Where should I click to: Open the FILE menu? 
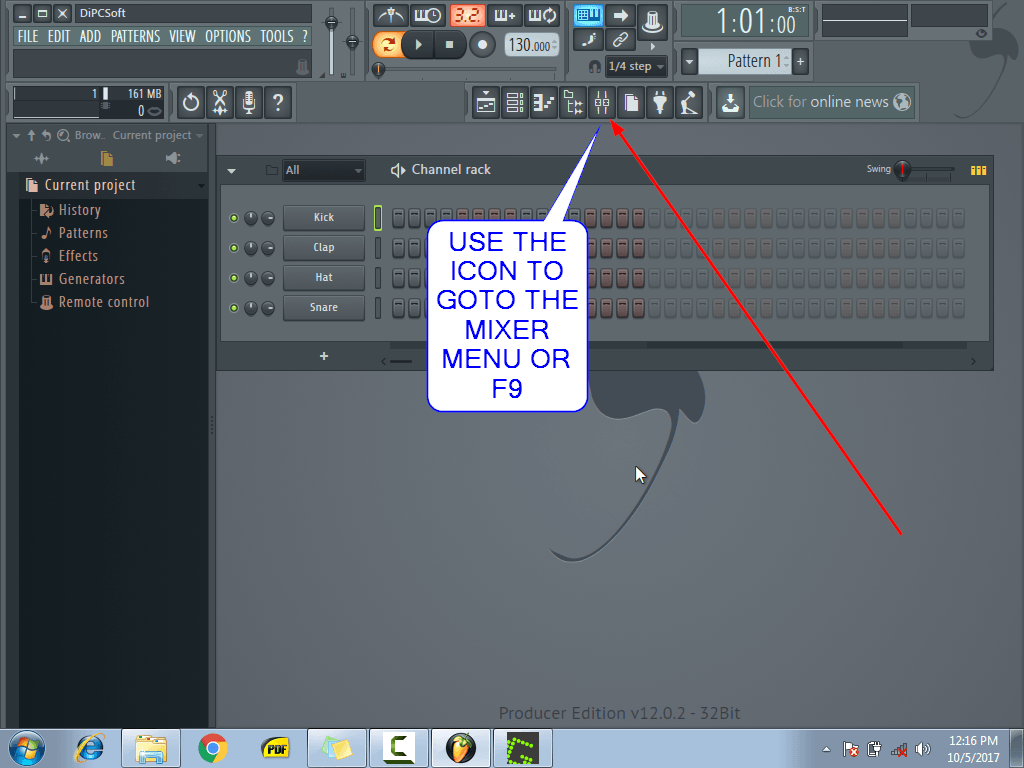(x=28, y=37)
